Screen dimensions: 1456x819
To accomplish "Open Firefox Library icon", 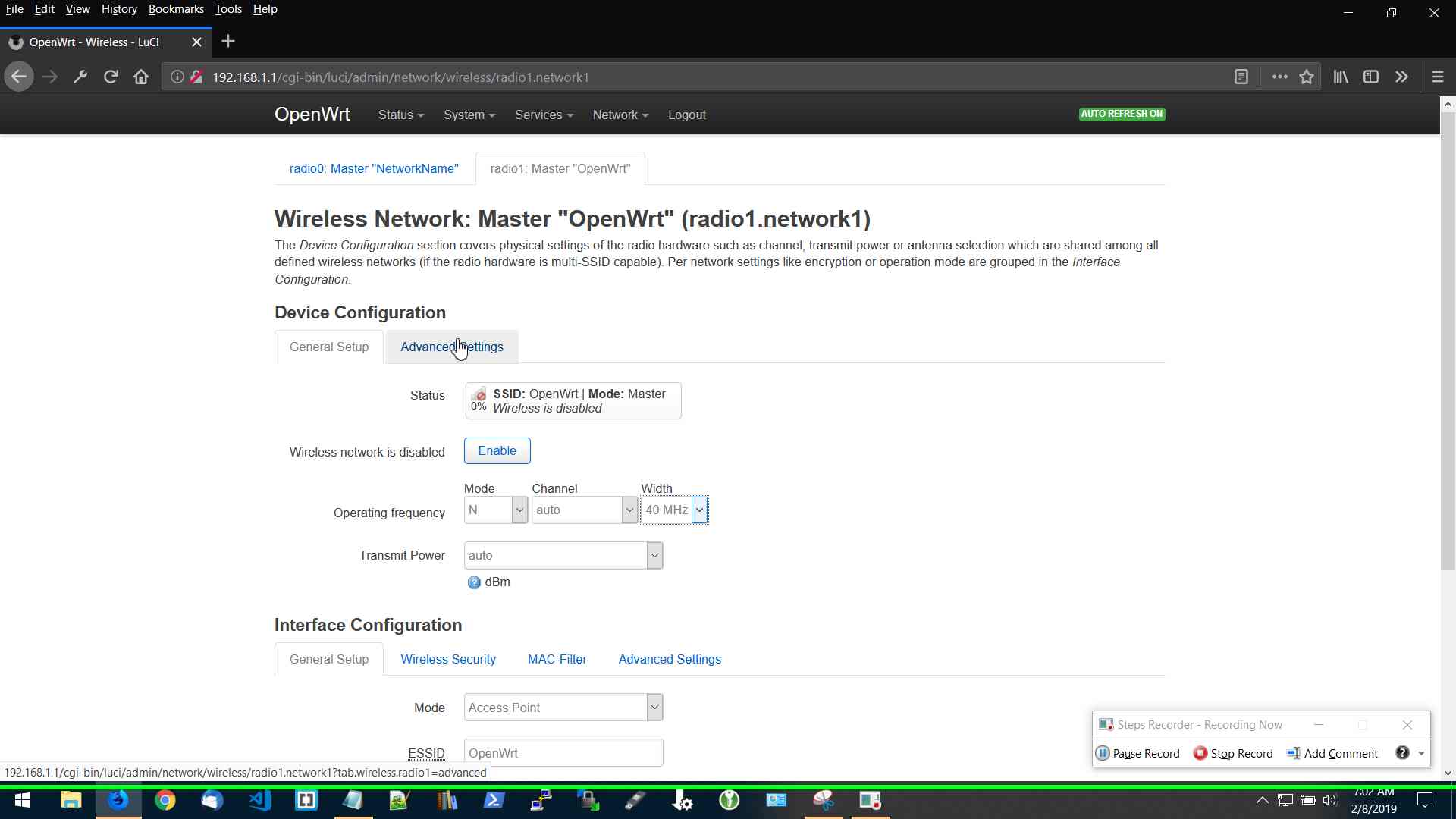I will 1341,77.
